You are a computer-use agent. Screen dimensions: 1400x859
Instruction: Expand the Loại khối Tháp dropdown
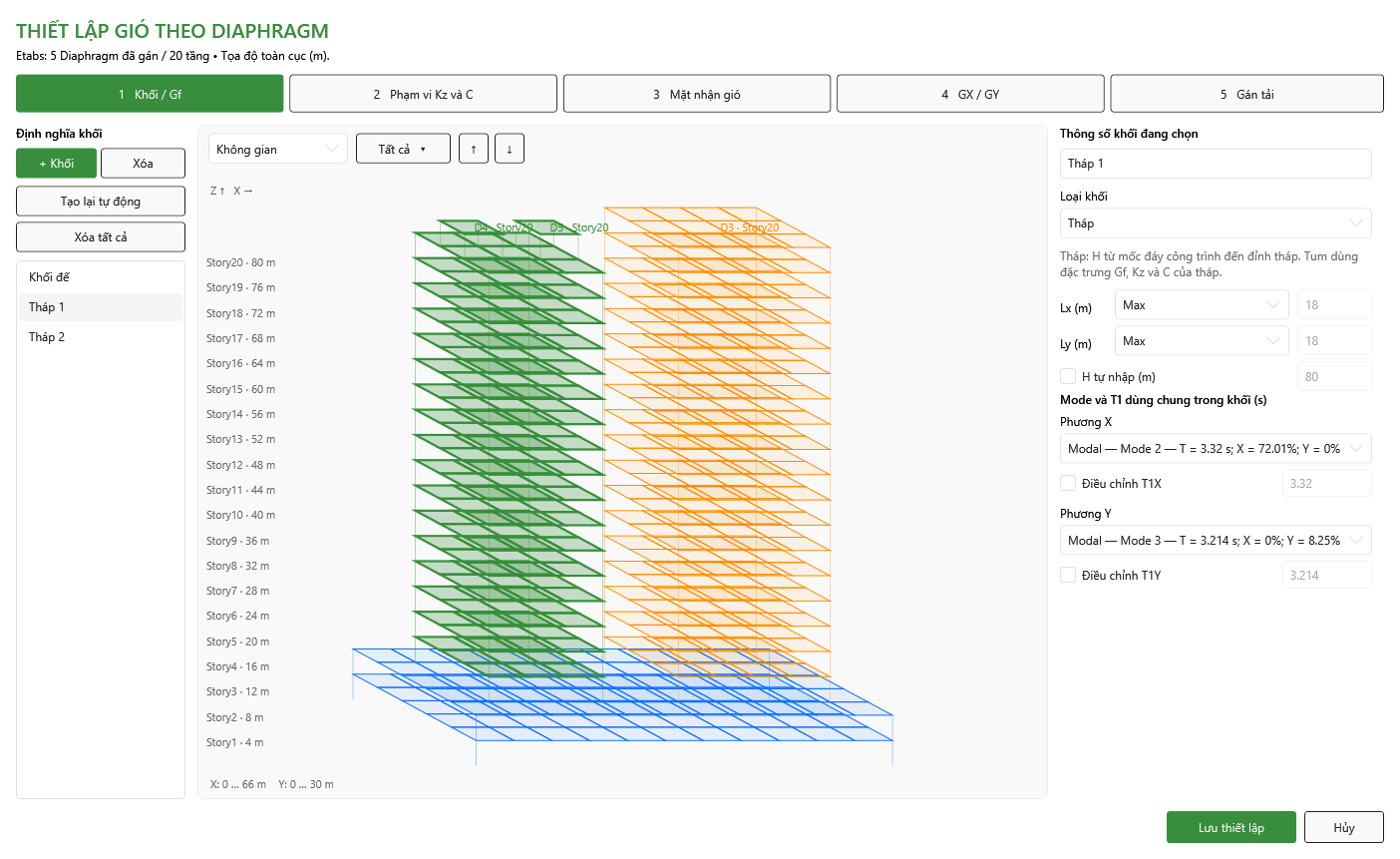(1216, 222)
